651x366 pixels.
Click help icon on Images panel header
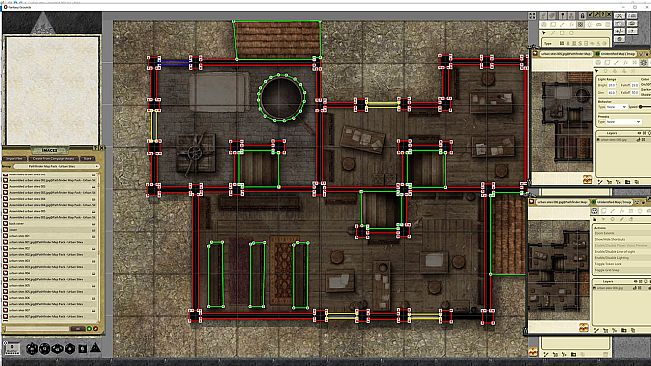pyautogui.click(x=95, y=148)
